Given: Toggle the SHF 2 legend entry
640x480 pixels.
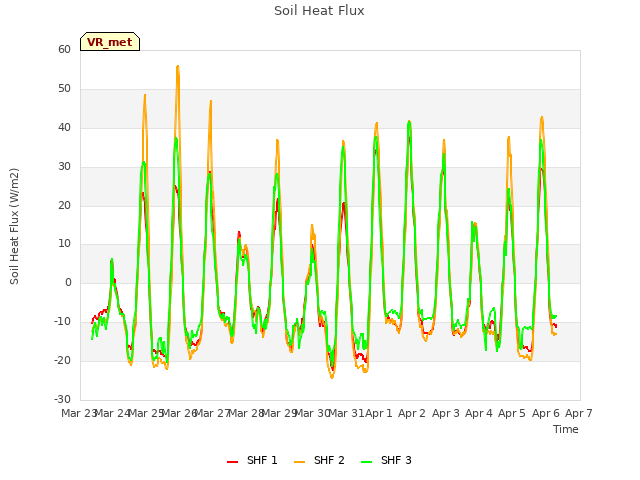Looking at the screenshot, I should tap(319, 460).
